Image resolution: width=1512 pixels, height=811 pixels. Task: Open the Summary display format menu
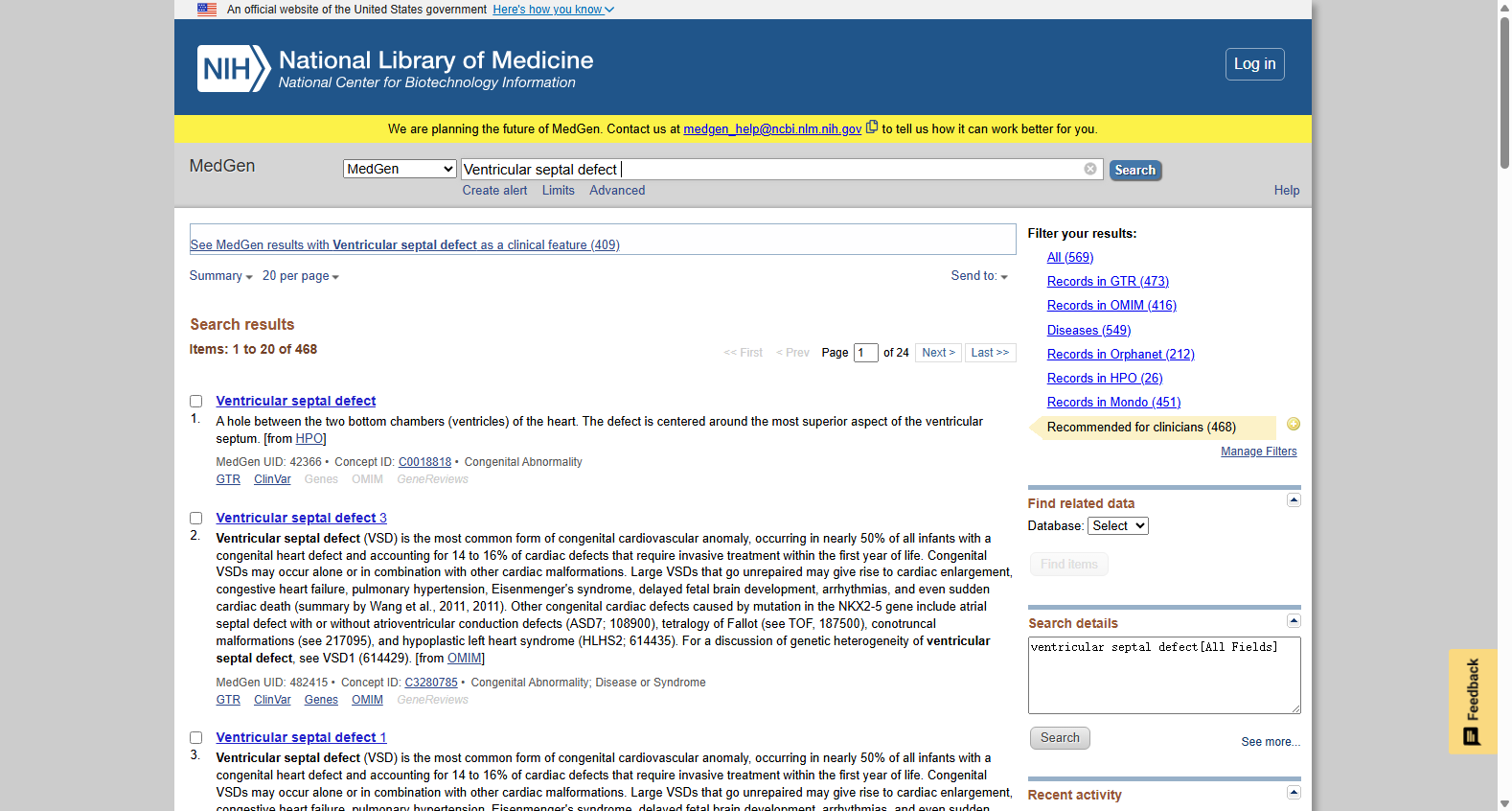(220, 276)
